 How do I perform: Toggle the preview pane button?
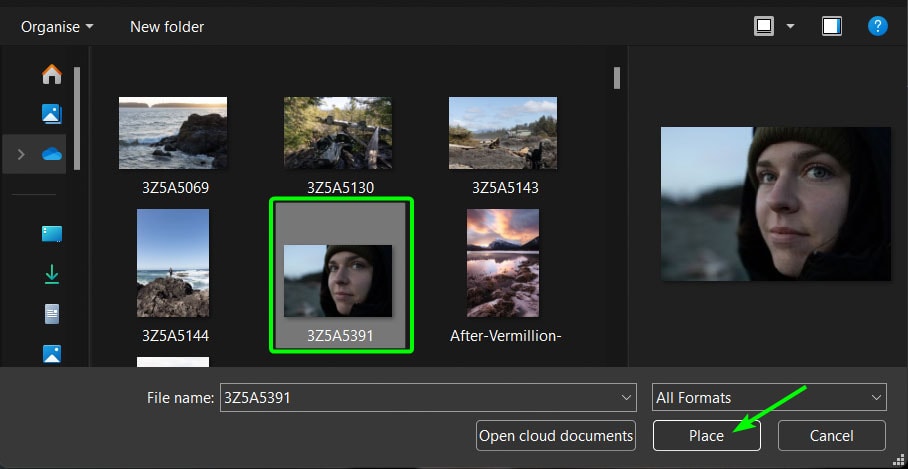pyautogui.click(x=832, y=27)
